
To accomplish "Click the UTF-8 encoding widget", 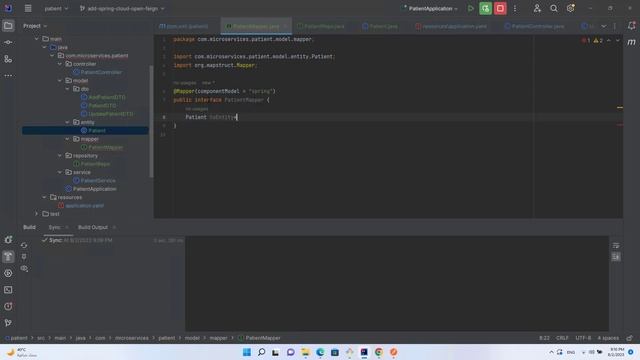I will [583, 338].
